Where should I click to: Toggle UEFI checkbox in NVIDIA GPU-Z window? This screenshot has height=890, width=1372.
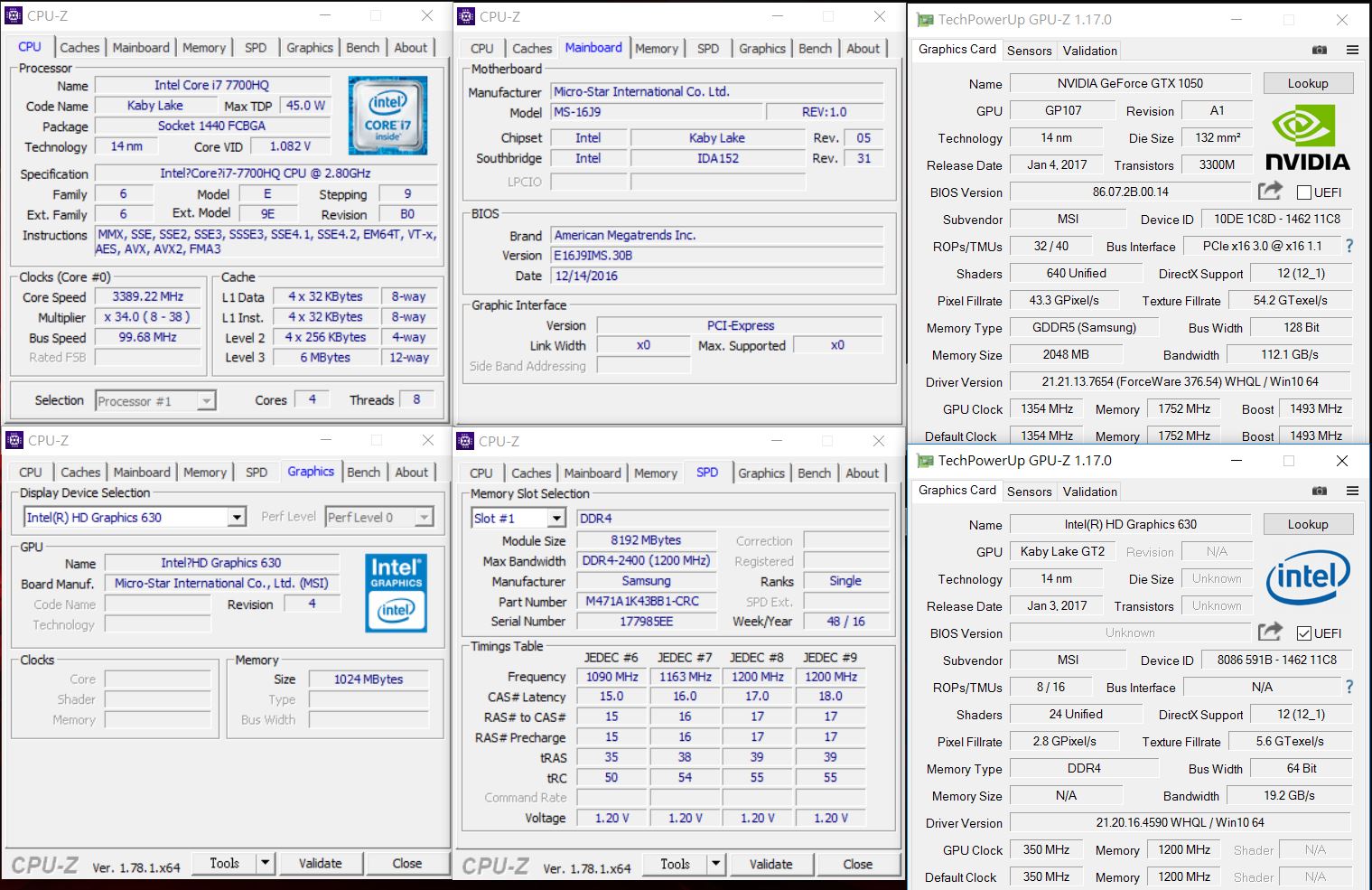coord(1303,192)
